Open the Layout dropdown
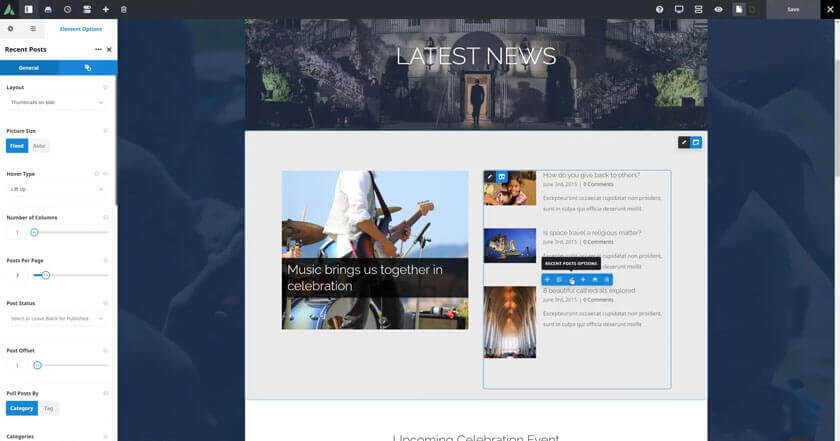The image size is (840, 441). click(57, 103)
